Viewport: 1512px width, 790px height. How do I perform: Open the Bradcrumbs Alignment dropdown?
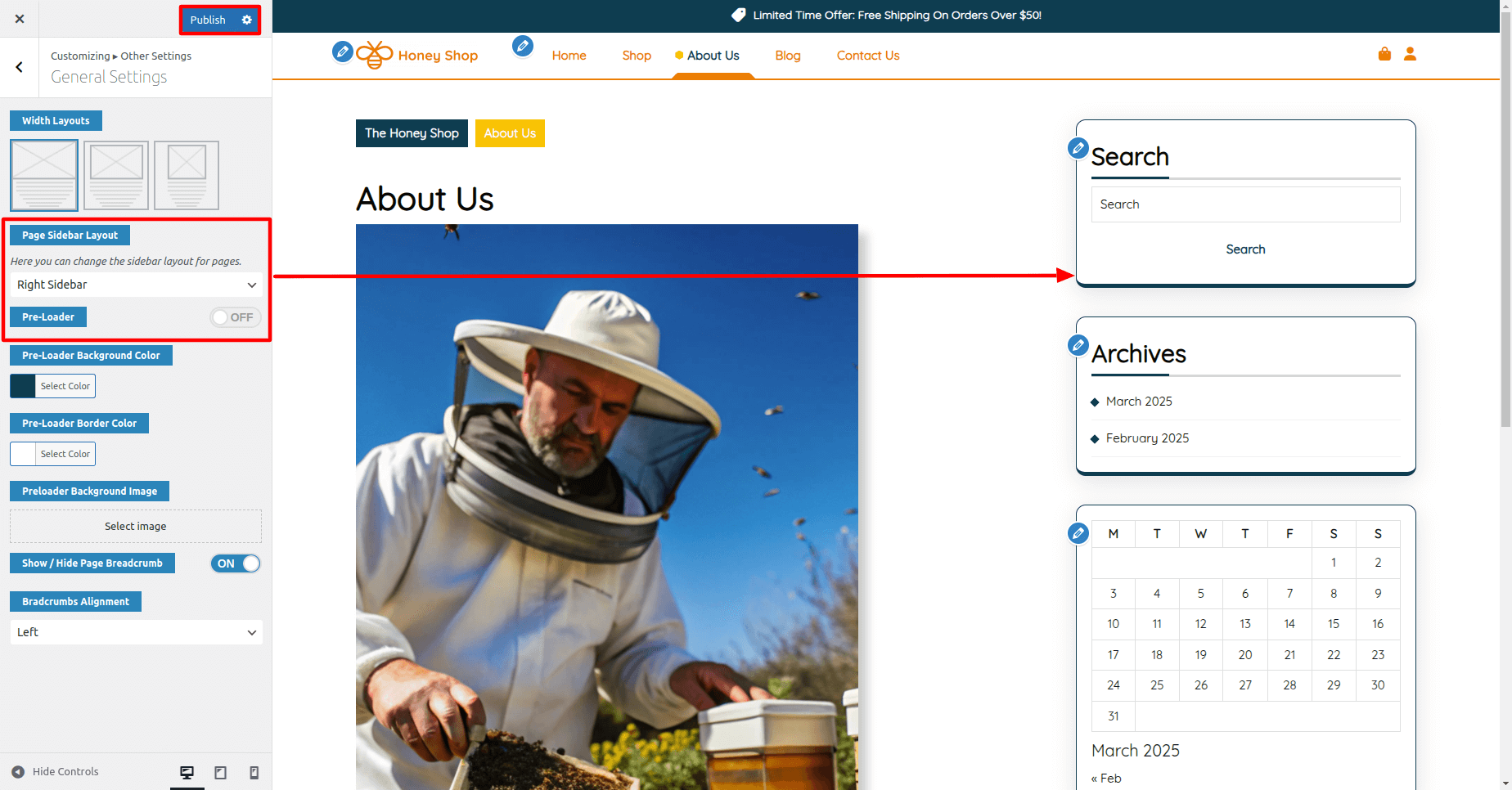point(136,632)
